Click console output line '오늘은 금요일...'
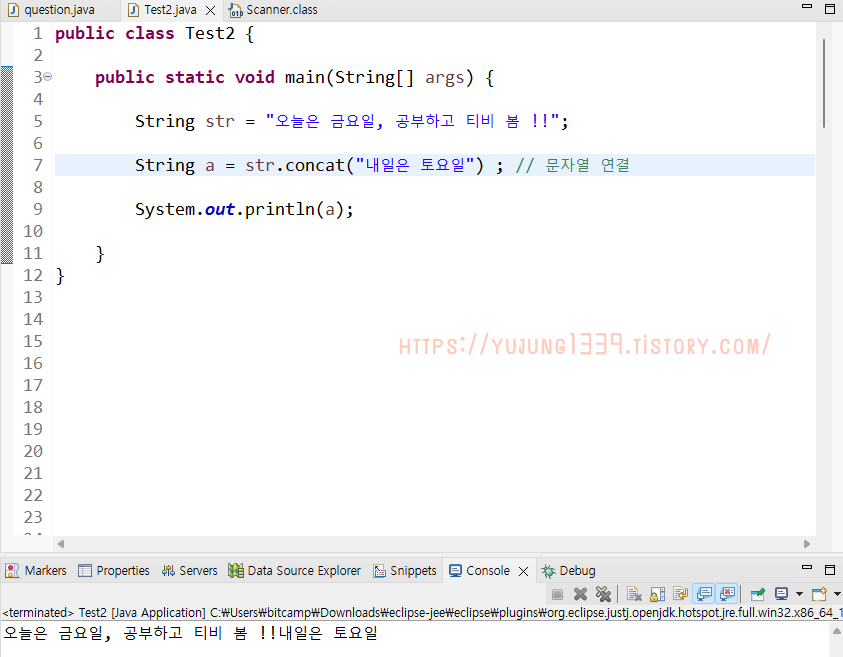Screen dimensions: 843x657 [x=190, y=633]
